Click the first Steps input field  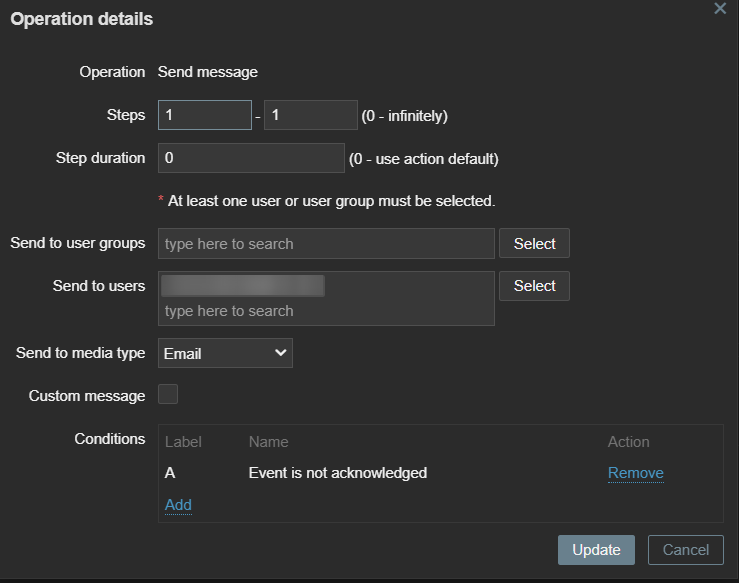click(204, 115)
